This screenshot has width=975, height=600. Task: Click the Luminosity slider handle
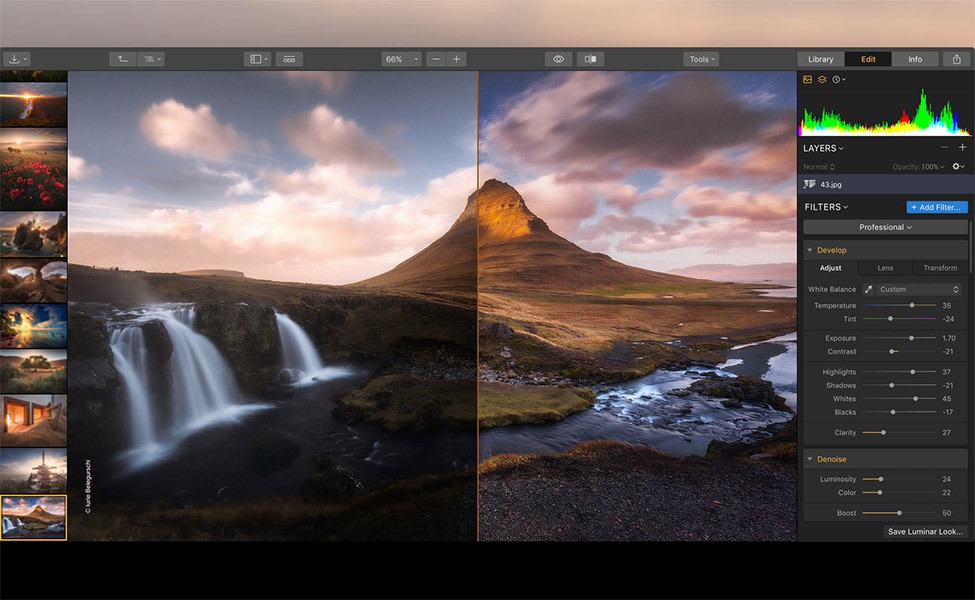(881, 479)
